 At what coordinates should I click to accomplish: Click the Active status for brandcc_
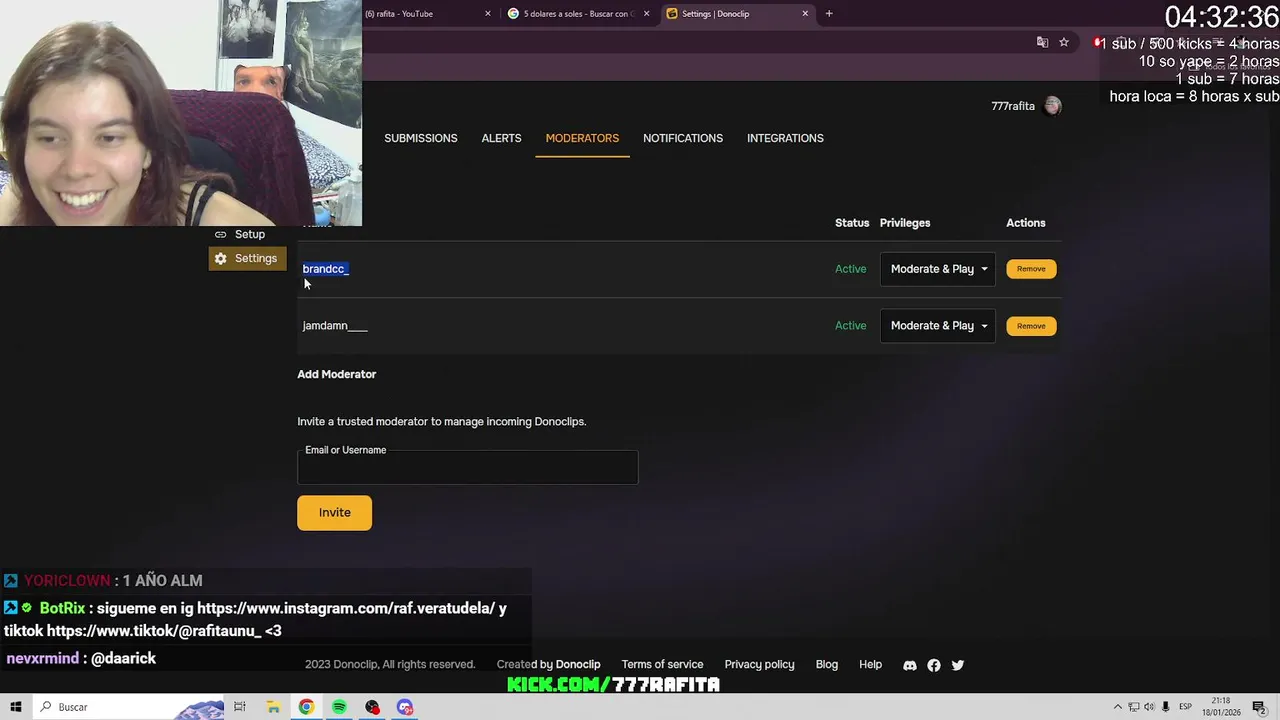(x=851, y=269)
